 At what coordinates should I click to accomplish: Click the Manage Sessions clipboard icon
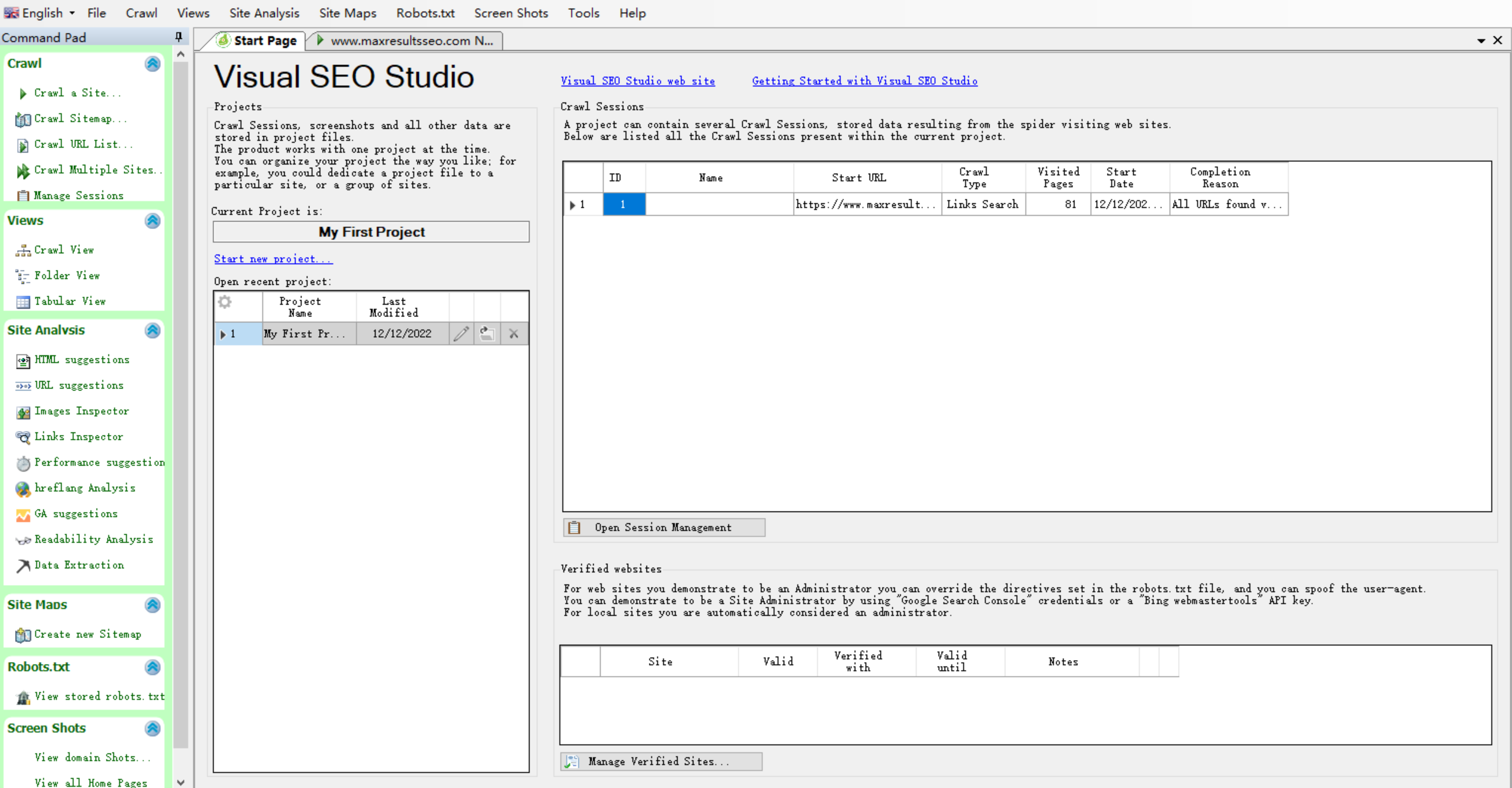tap(23, 196)
